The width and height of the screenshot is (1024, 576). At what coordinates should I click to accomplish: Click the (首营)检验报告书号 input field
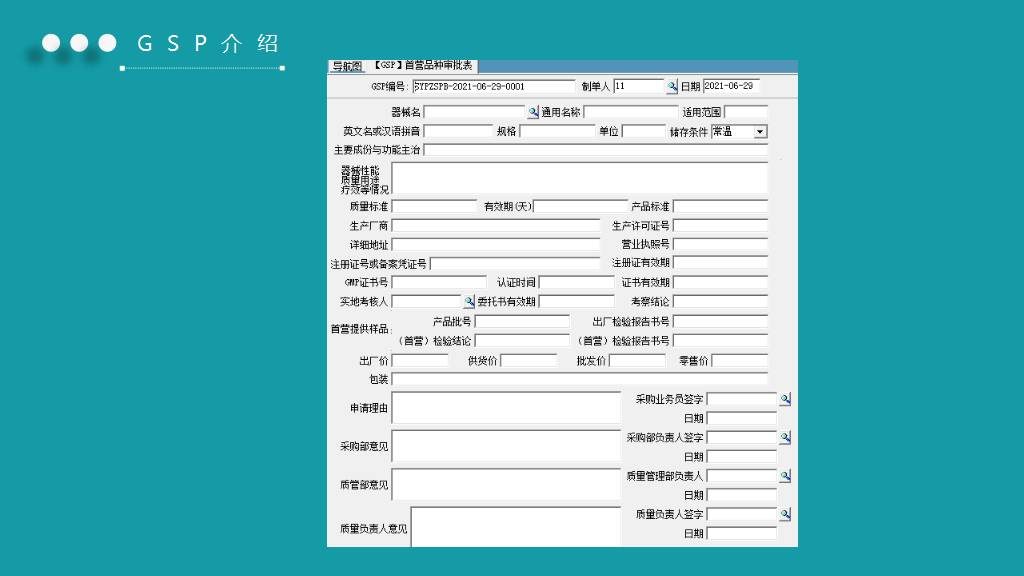click(x=720, y=341)
